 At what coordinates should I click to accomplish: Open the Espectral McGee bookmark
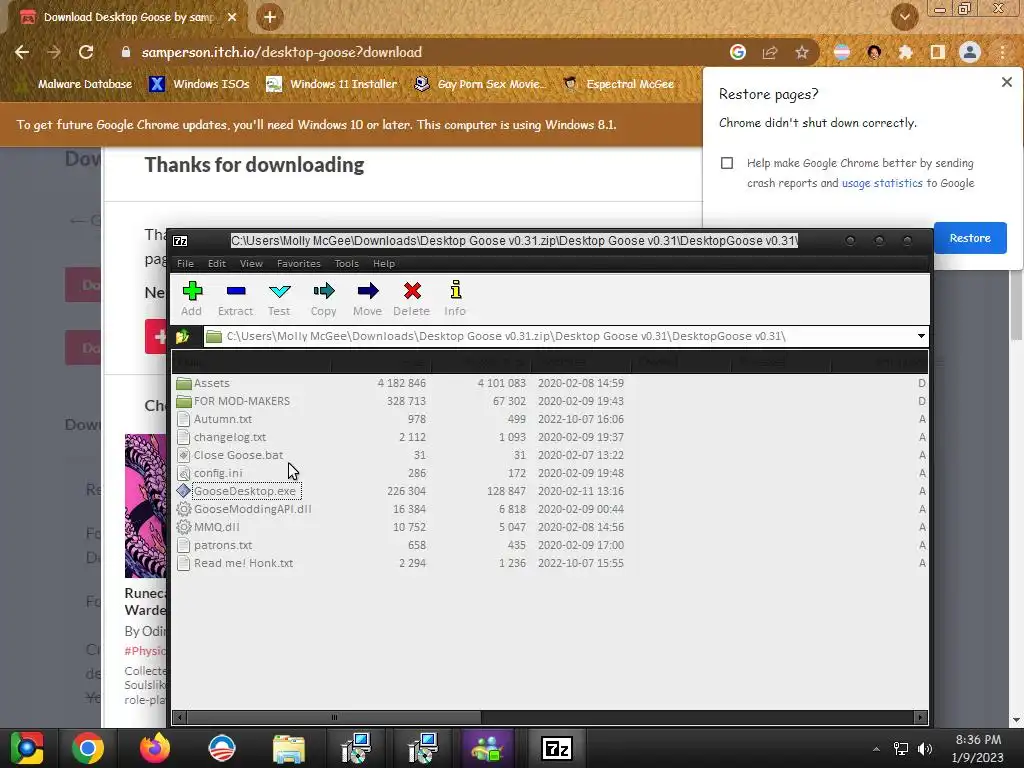click(x=618, y=84)
